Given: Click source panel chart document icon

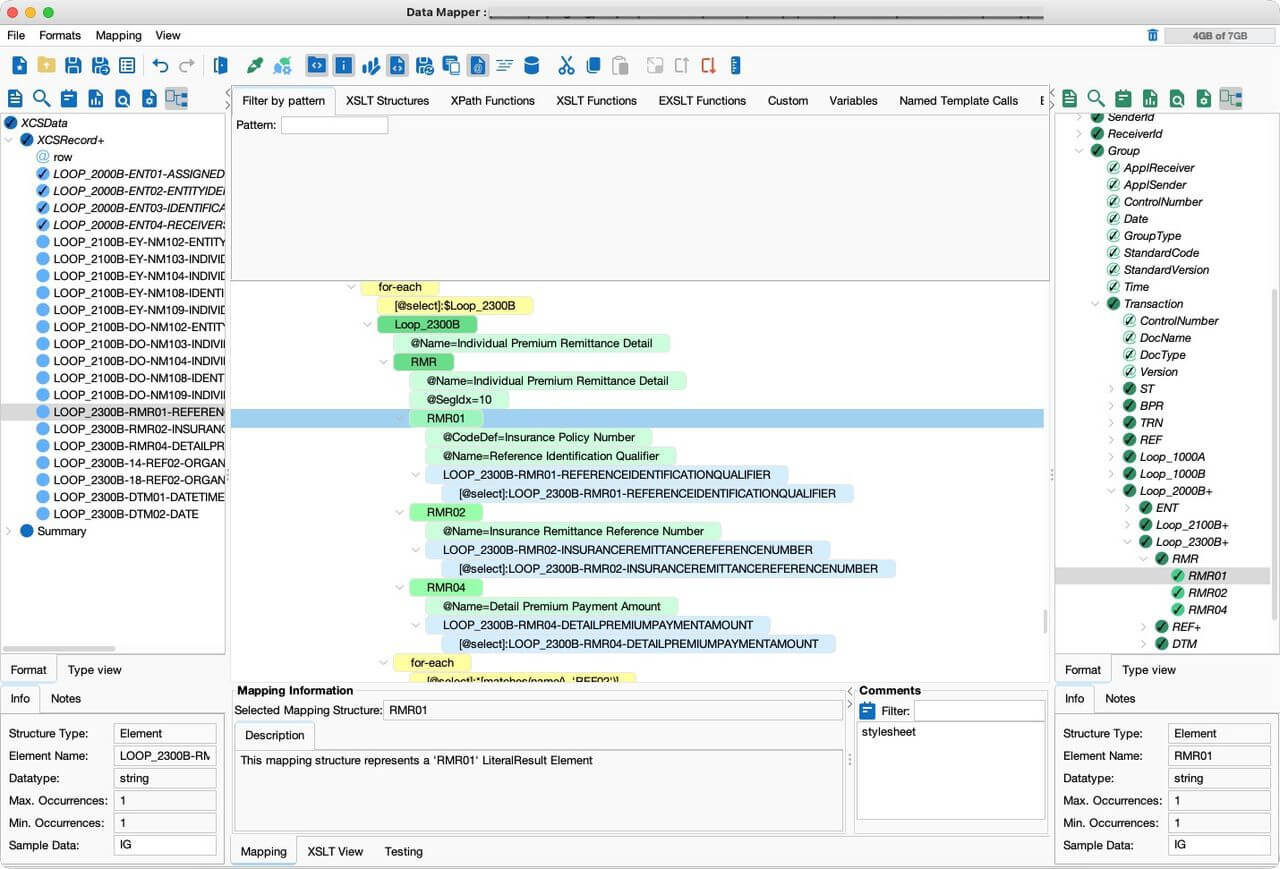Looking at the screenshot, I should (95, 98).
